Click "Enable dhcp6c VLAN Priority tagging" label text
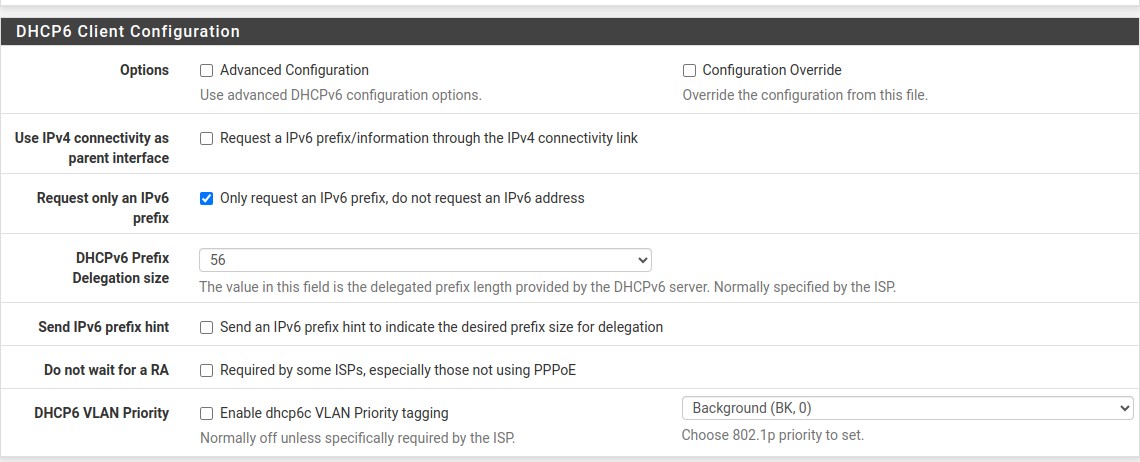Viewport: 1140px width, 462px height. [x=334, y=413]
